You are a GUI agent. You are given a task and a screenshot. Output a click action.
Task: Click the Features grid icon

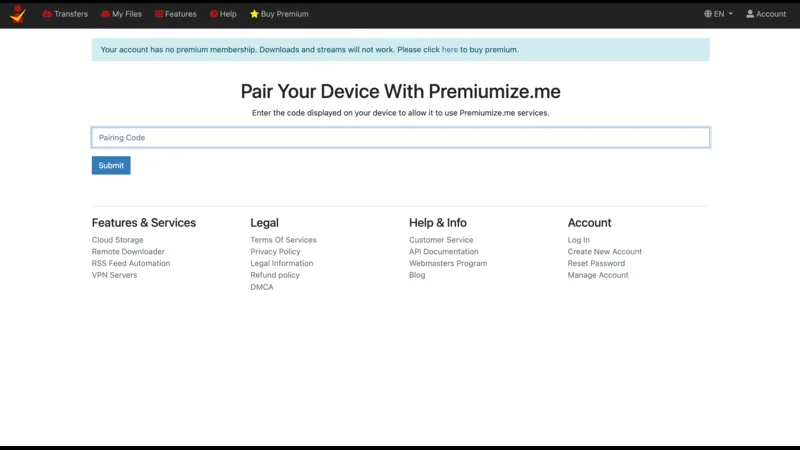[x=159, y=14]
